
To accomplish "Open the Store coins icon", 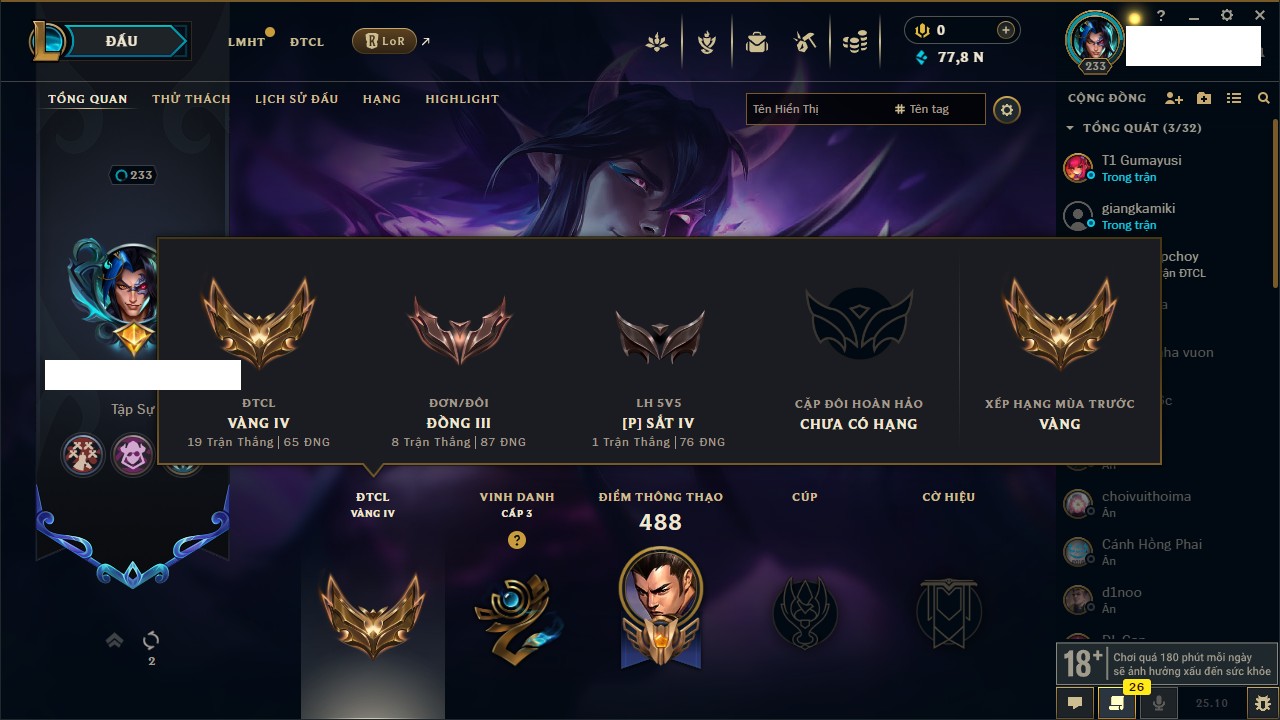I will [x=854, y=42].
